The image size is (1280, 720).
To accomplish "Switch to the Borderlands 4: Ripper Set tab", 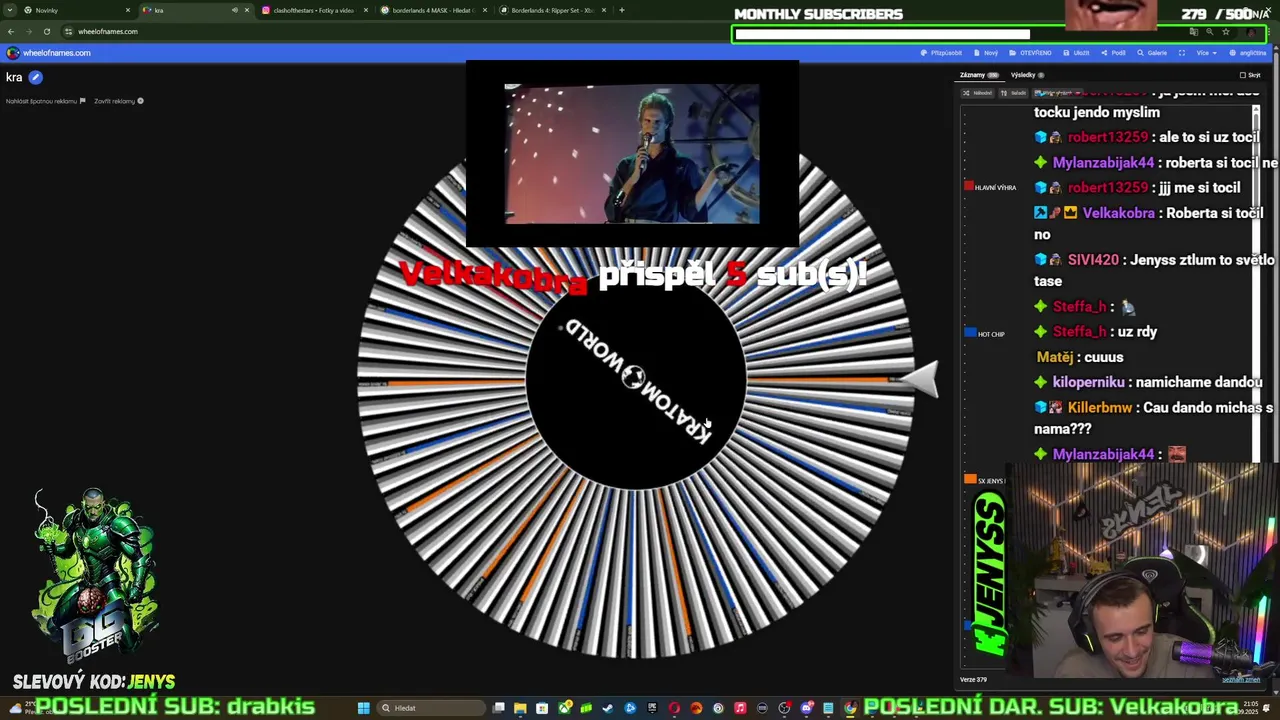I will coord(551,10).
